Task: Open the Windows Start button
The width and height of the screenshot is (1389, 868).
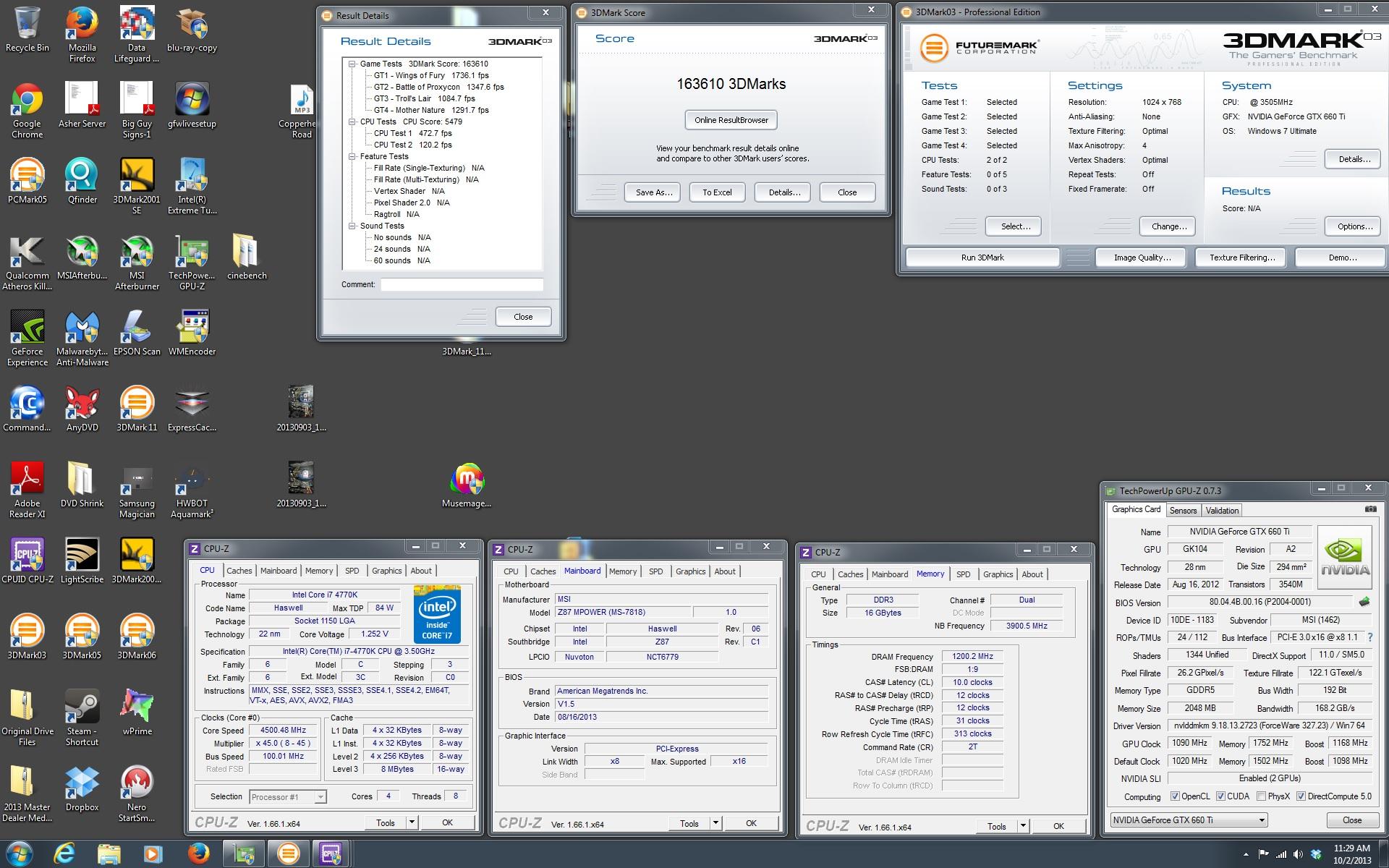Action: pos(20,854)
